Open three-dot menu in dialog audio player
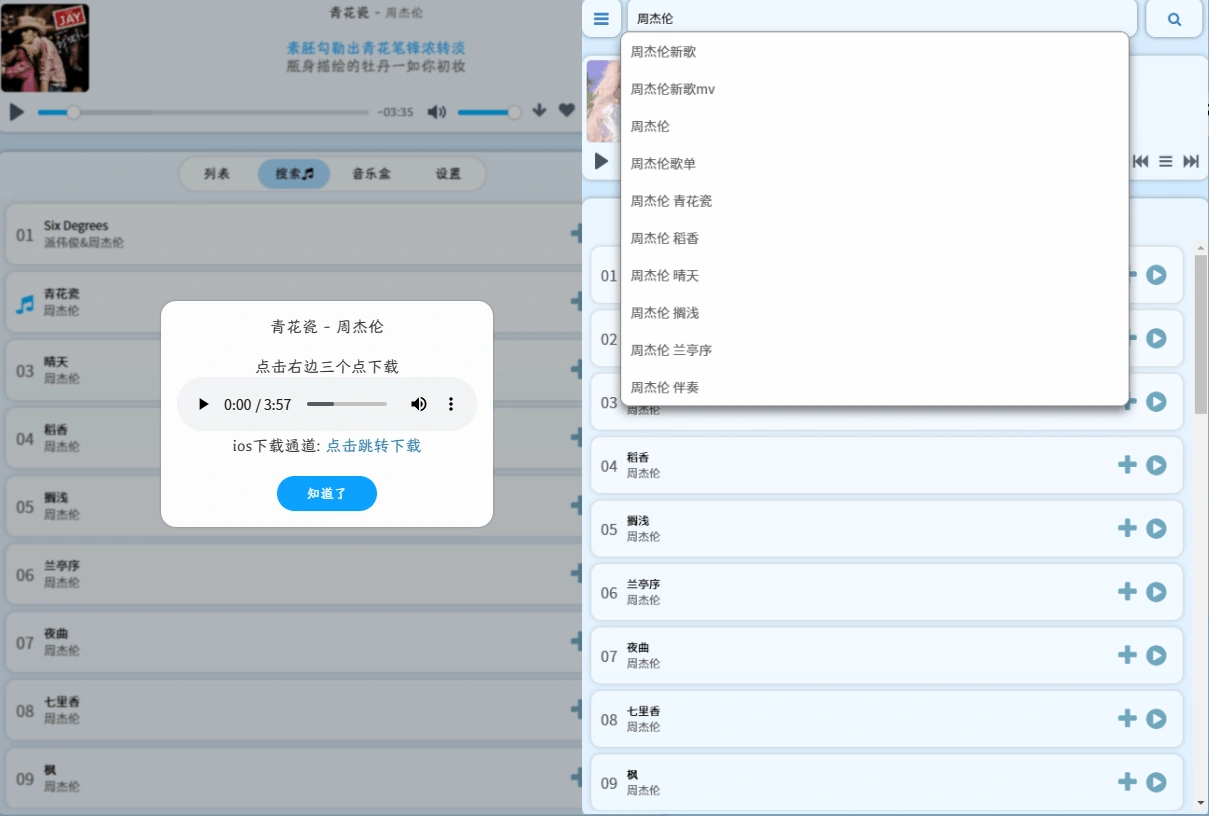 click(x=451, y=404)
